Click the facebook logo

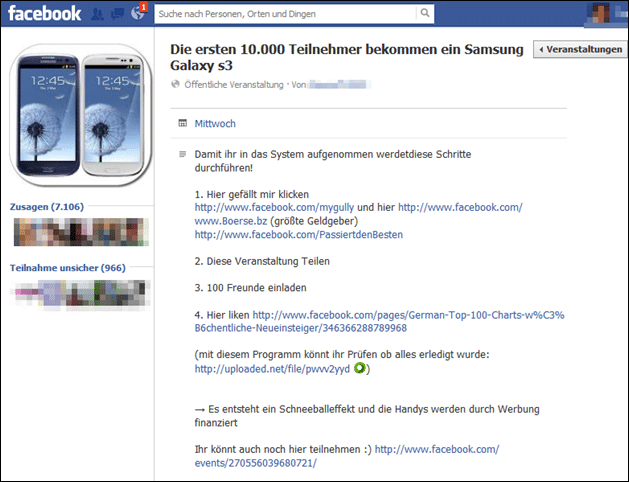coord(45,14)
